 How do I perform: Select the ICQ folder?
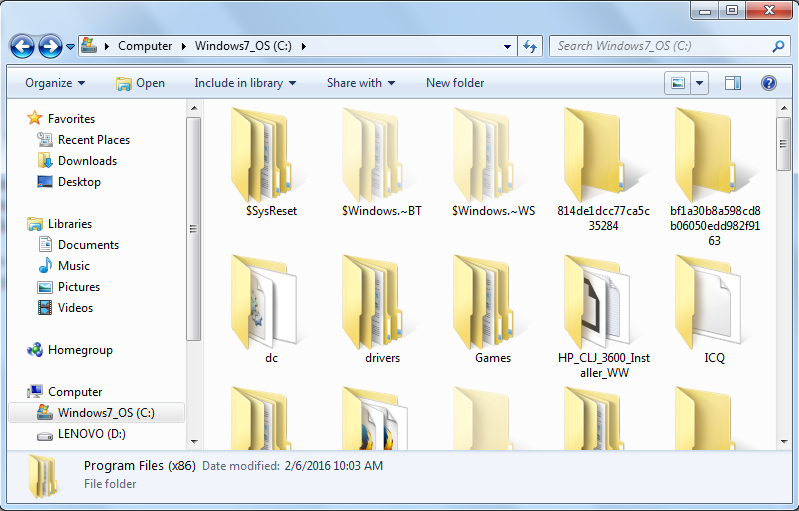coord(715,308)
